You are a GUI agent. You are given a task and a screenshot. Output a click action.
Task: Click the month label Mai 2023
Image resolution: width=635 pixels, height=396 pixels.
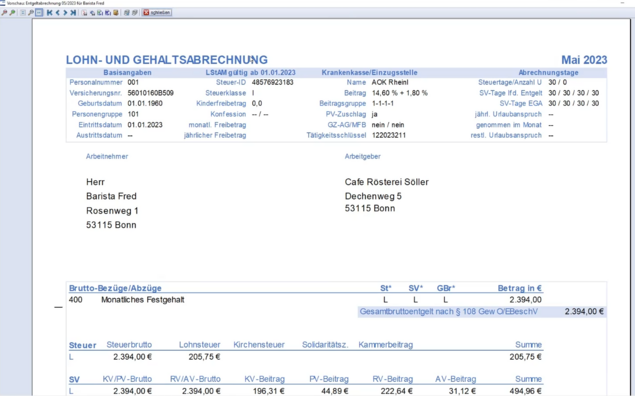pyautogui.click(x=584, y=60)
